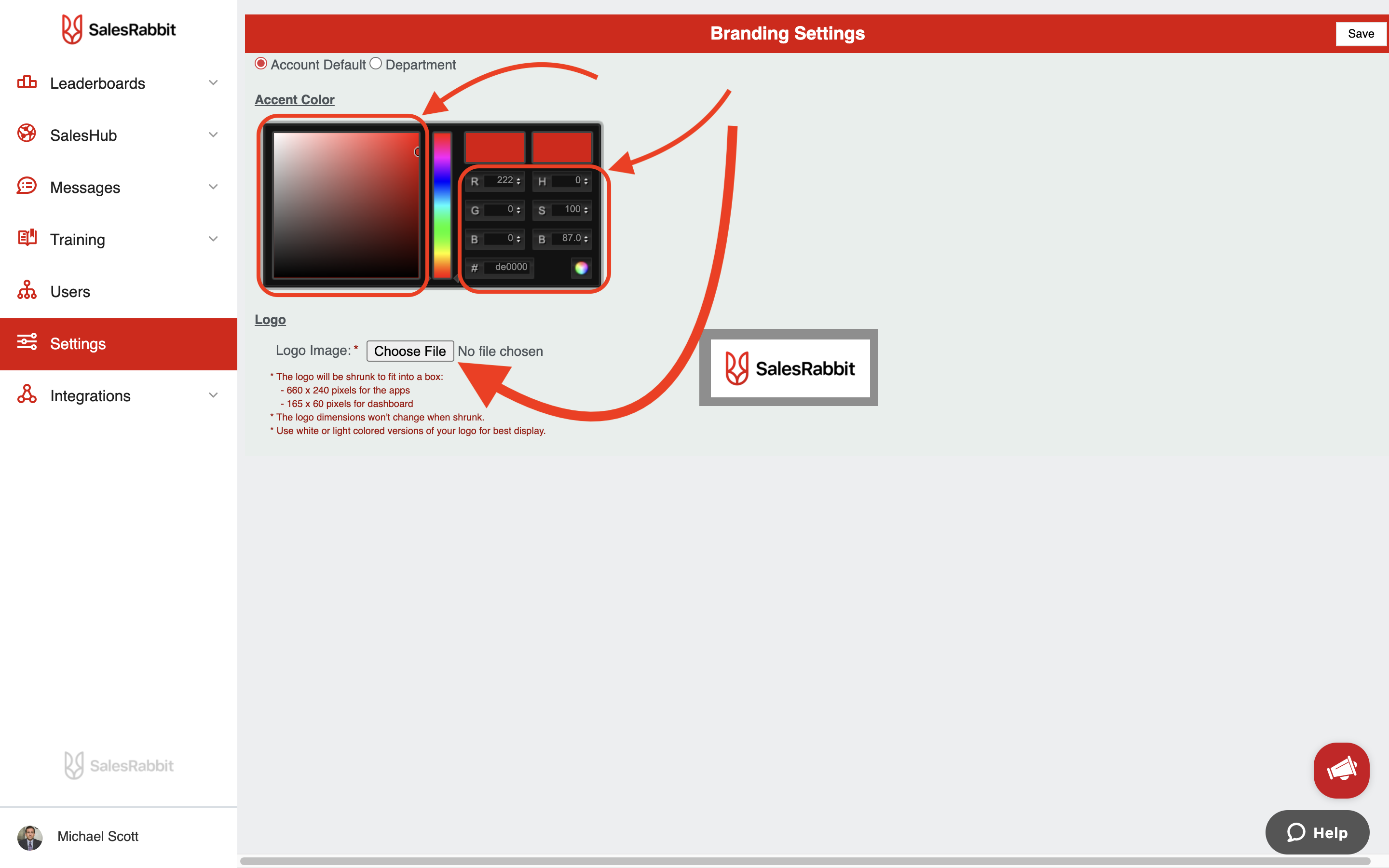Open Integrations in the sidebar
1389x868 pixels.
pos(118,396)
